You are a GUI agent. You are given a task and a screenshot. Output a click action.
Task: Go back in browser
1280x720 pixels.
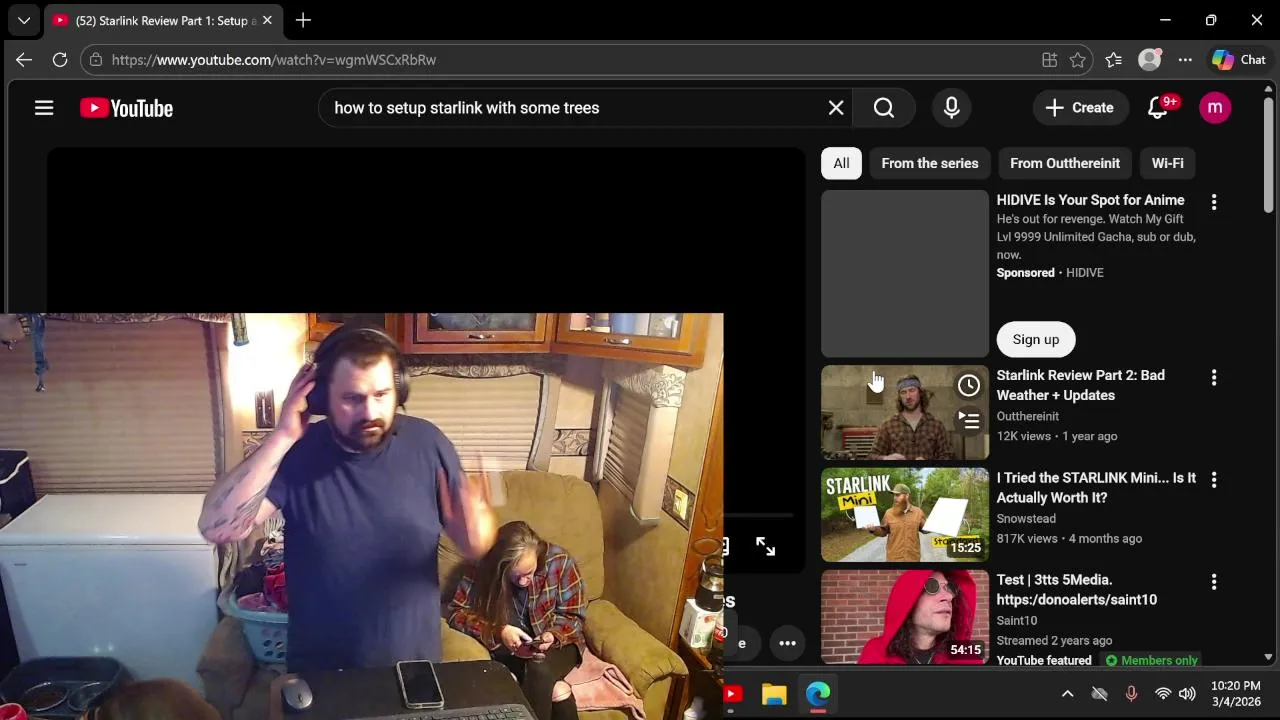pos(24,60)
